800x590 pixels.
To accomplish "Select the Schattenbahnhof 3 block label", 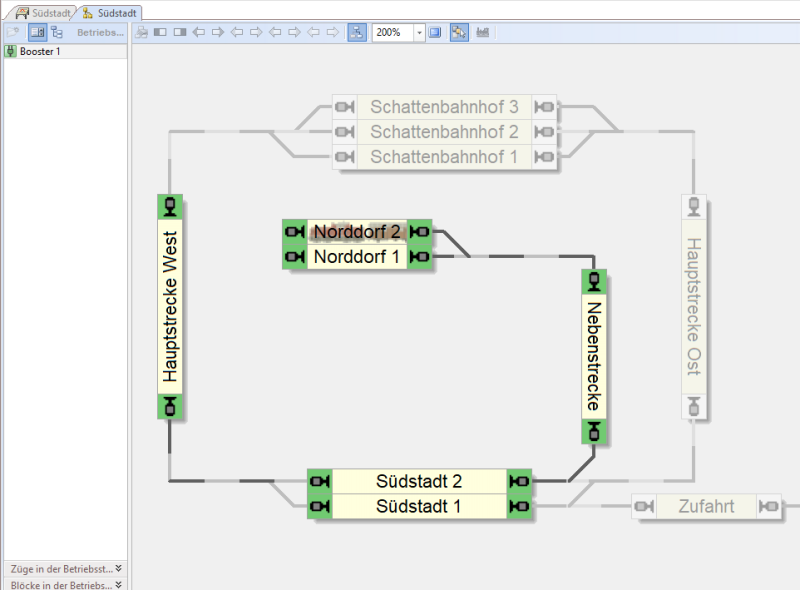I will pos(444,106).
